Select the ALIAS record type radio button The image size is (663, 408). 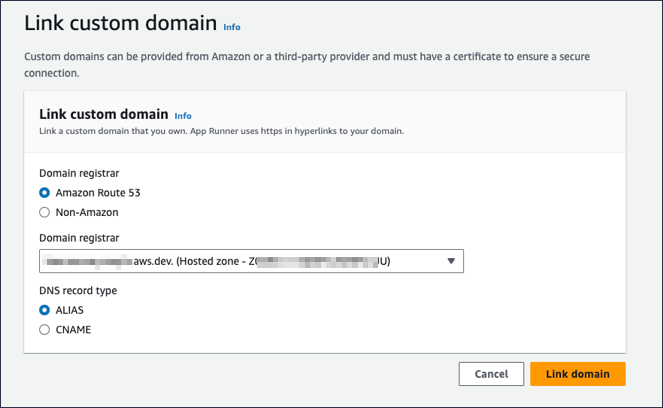tap(44, 310)
